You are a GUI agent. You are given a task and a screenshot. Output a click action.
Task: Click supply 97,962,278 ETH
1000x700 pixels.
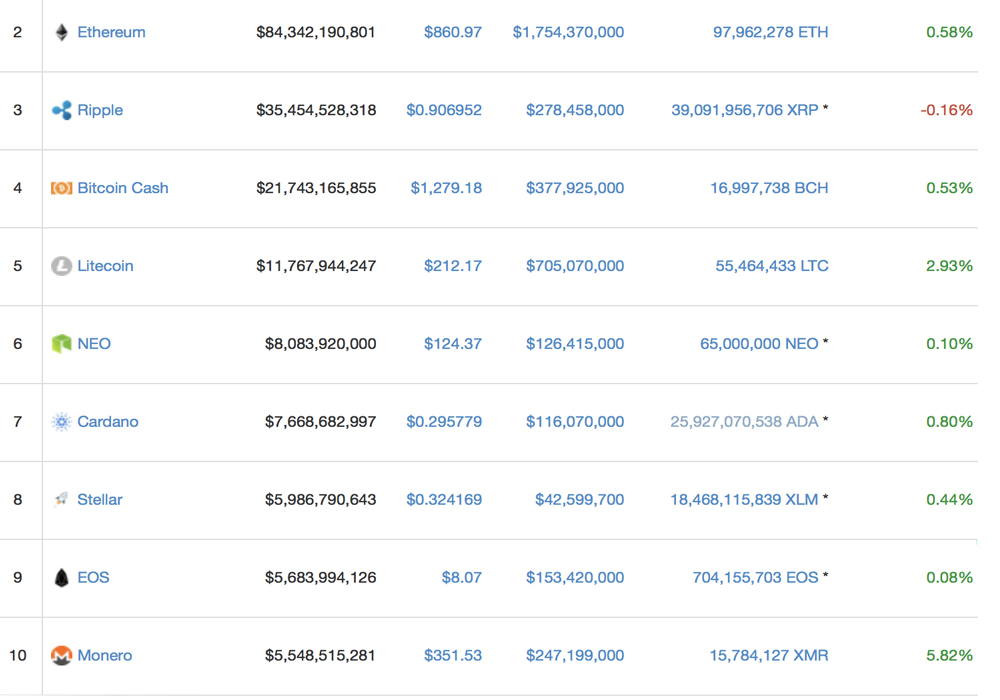coord(770,32)
